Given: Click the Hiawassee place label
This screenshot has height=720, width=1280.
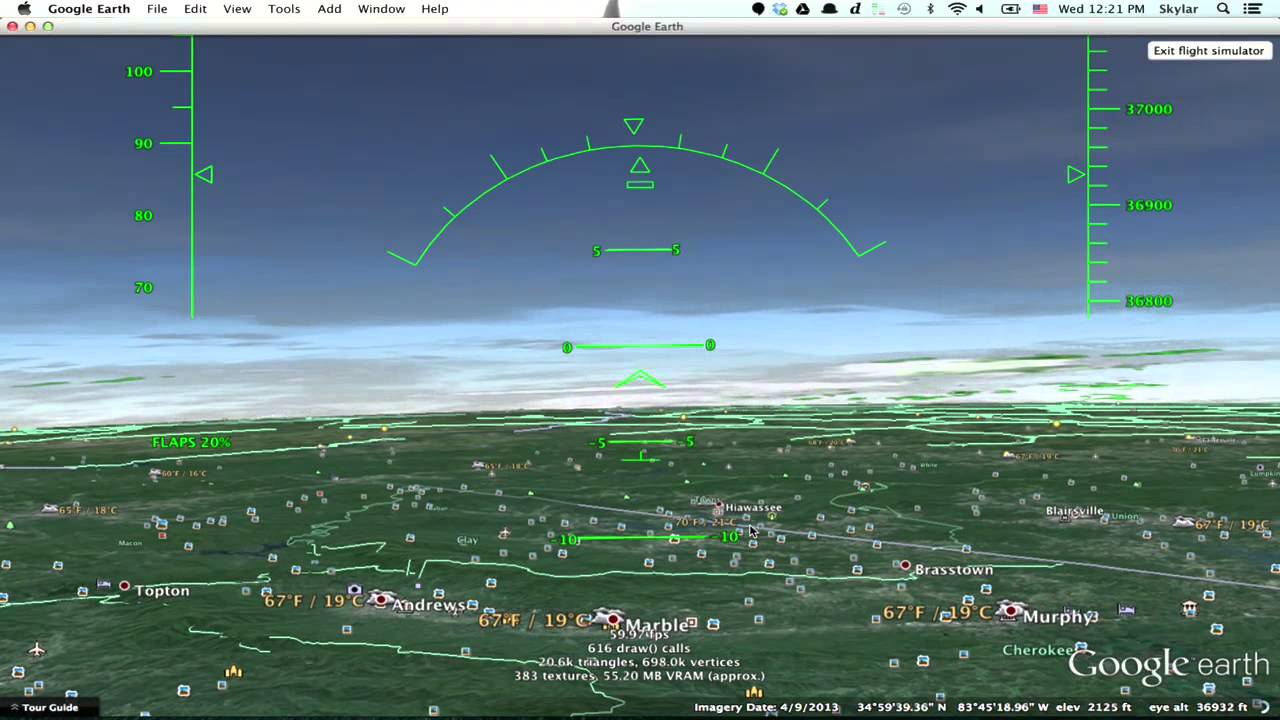Looking at the screenshot, I should pos(753,508).
